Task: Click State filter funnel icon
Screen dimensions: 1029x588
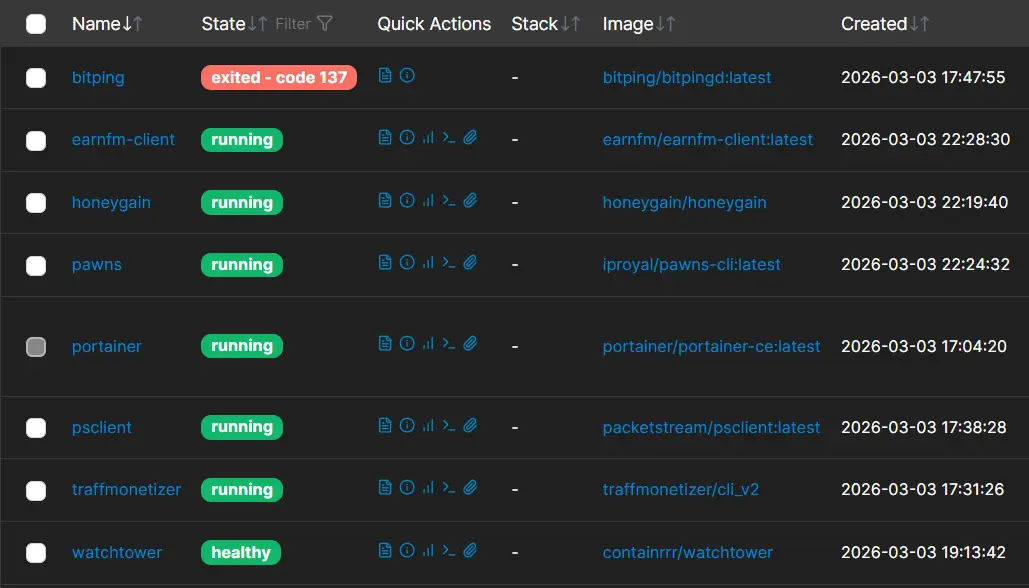Action: 325,24
